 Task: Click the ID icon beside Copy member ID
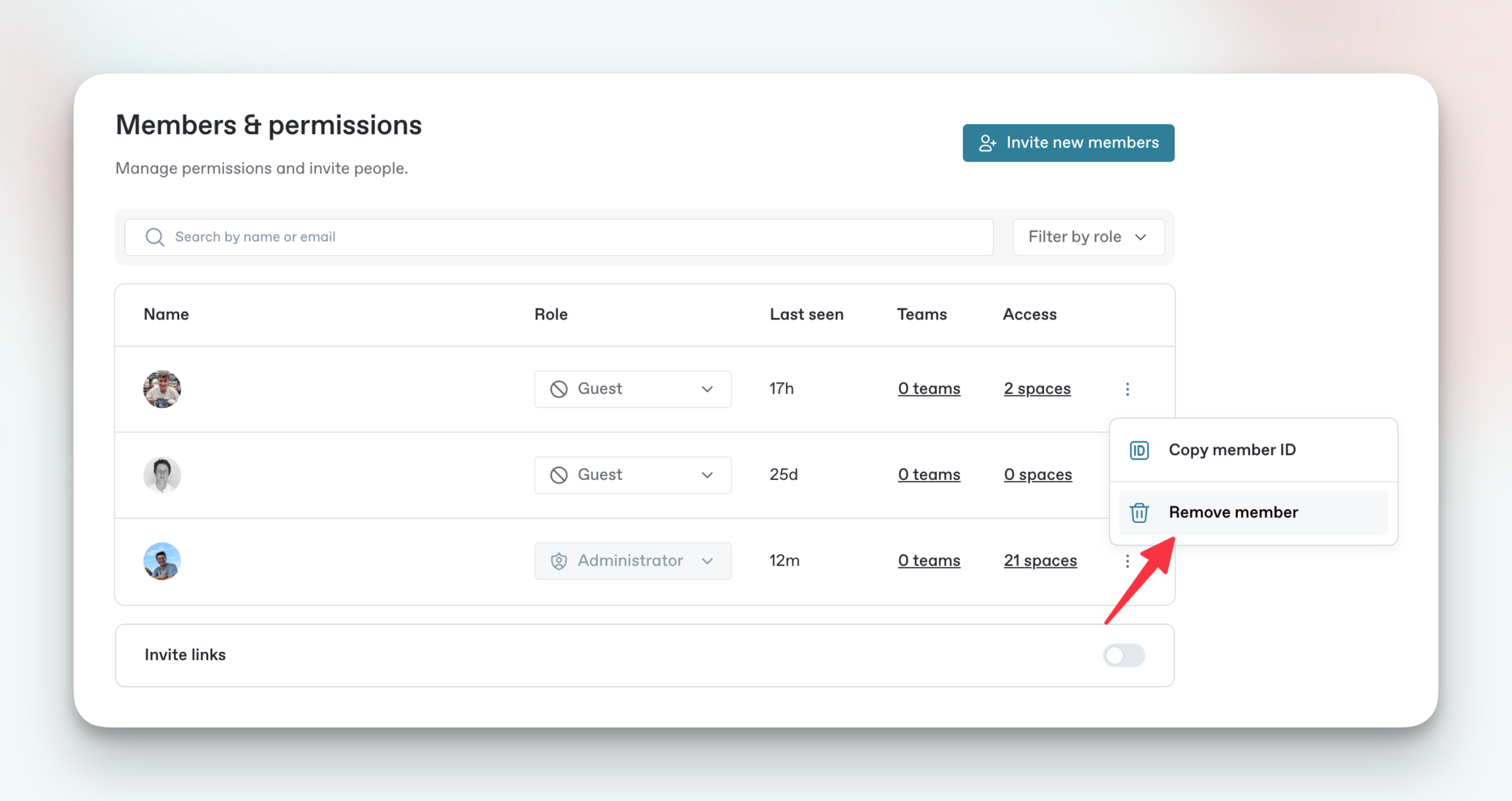[x=1139, y=450]
